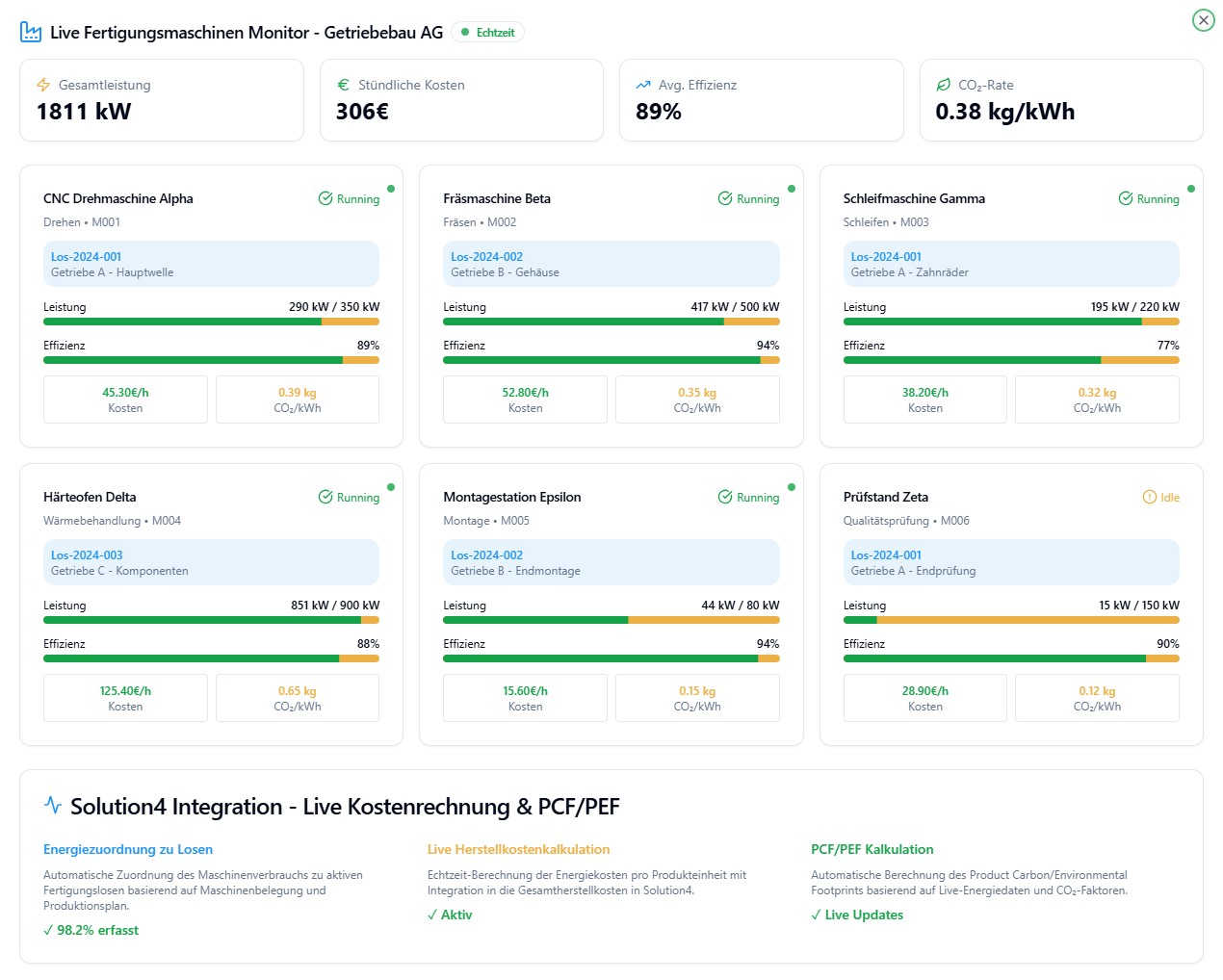Click the euro icon beside Stündliche Kosten
This screenshot has height=980, width=1223.
click(x=343, y=85)
